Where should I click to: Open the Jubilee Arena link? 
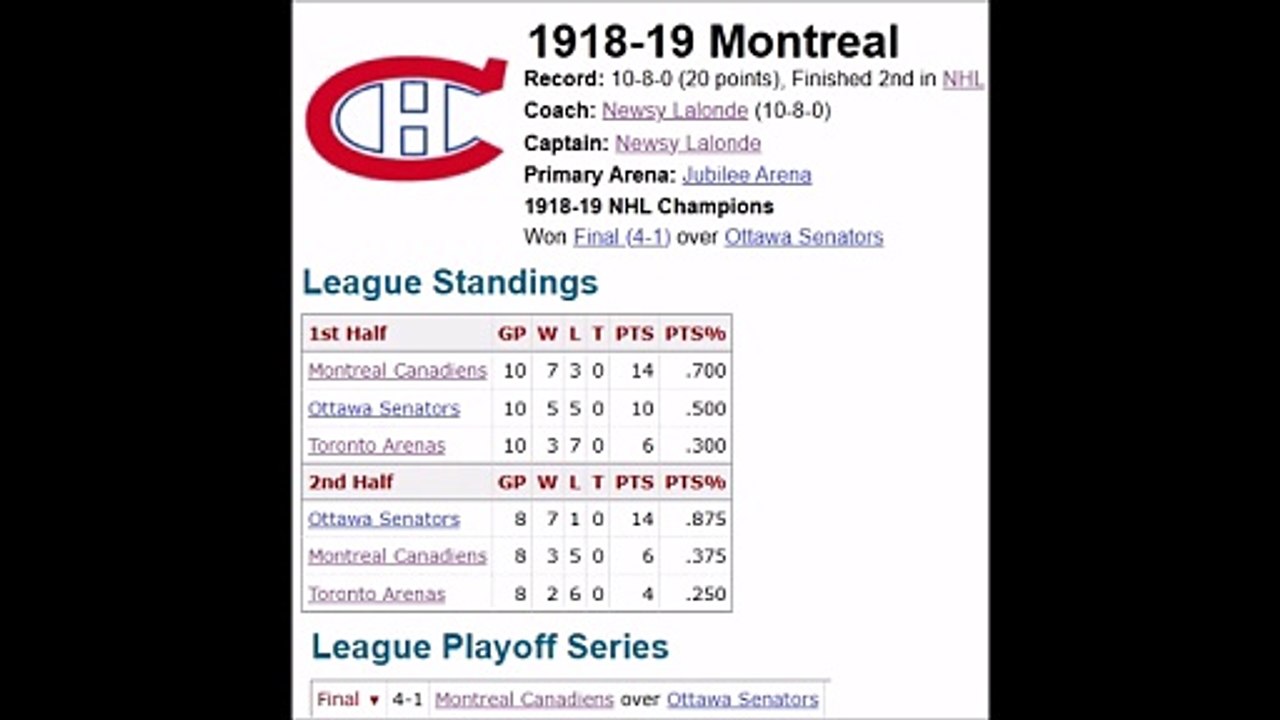[747, 175]
